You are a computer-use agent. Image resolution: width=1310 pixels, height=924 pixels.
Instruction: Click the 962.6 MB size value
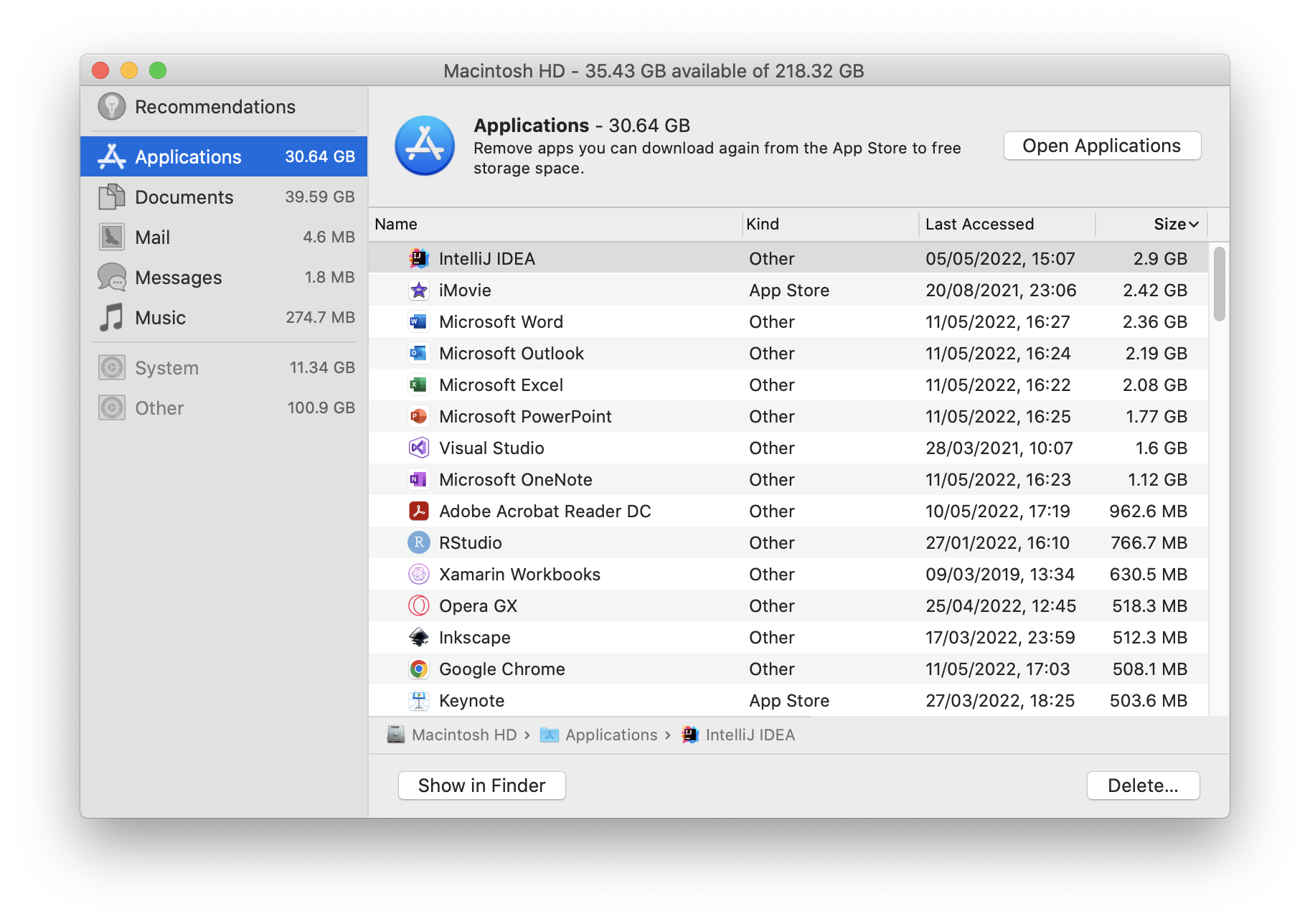coord(1148,511)
